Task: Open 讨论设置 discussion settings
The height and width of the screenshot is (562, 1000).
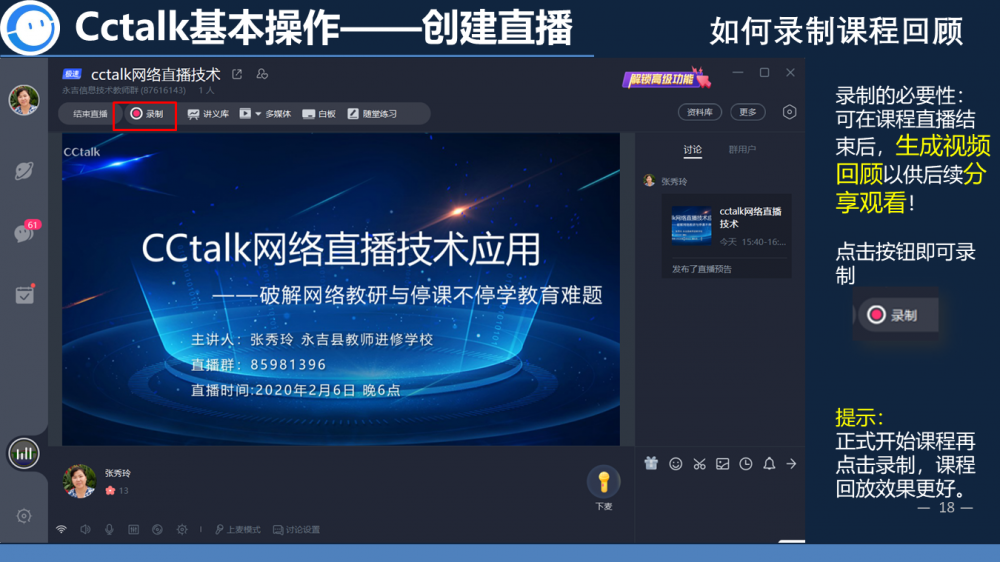Action: pyautogui.click(x=297, y=529)
